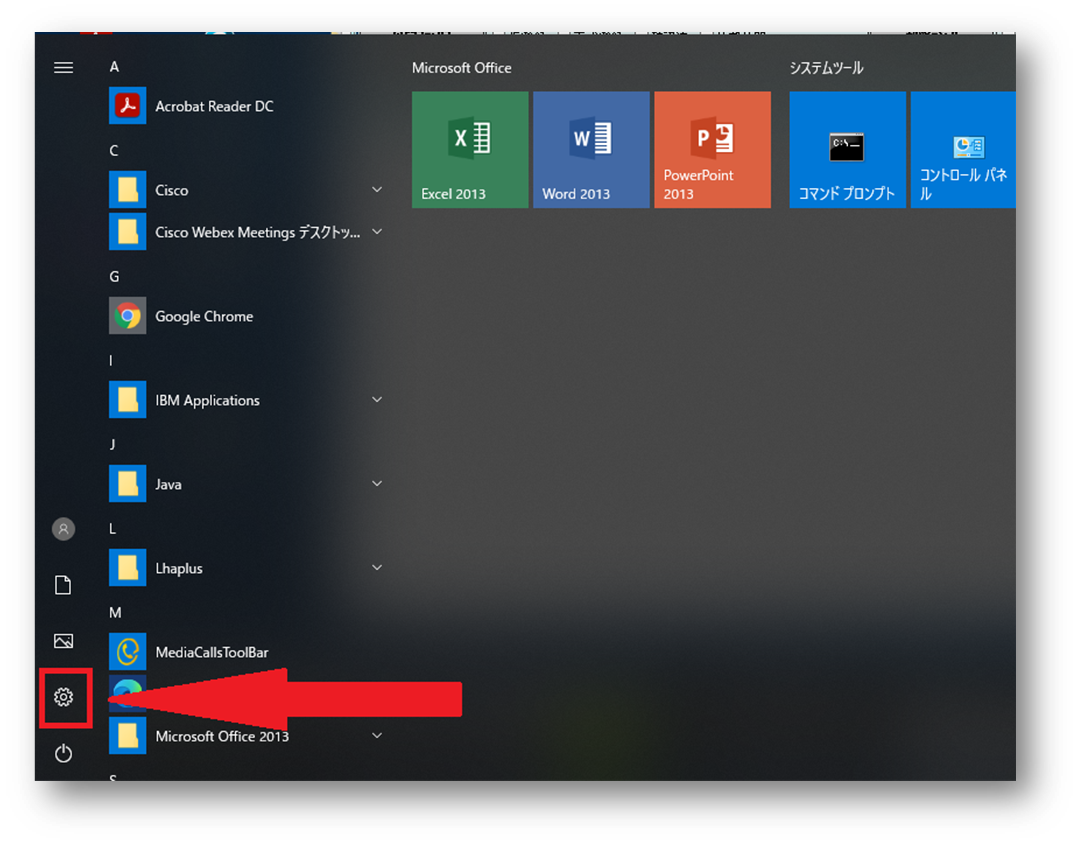Viewport: 1081px width, 846px height.
Task: Click the letter A section header
Action: coord(114,67)
